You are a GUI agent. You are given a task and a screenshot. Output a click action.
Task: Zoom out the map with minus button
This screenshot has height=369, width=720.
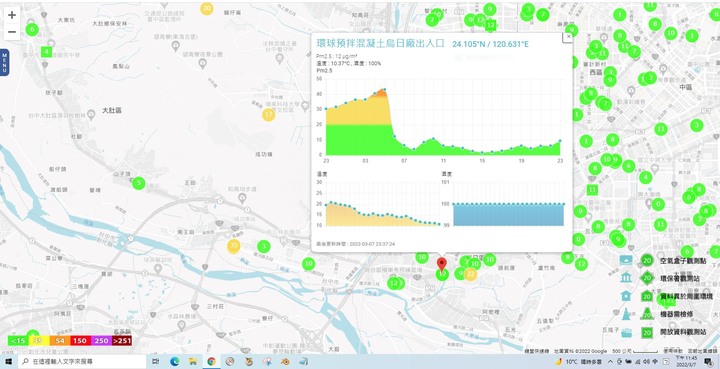12,32
